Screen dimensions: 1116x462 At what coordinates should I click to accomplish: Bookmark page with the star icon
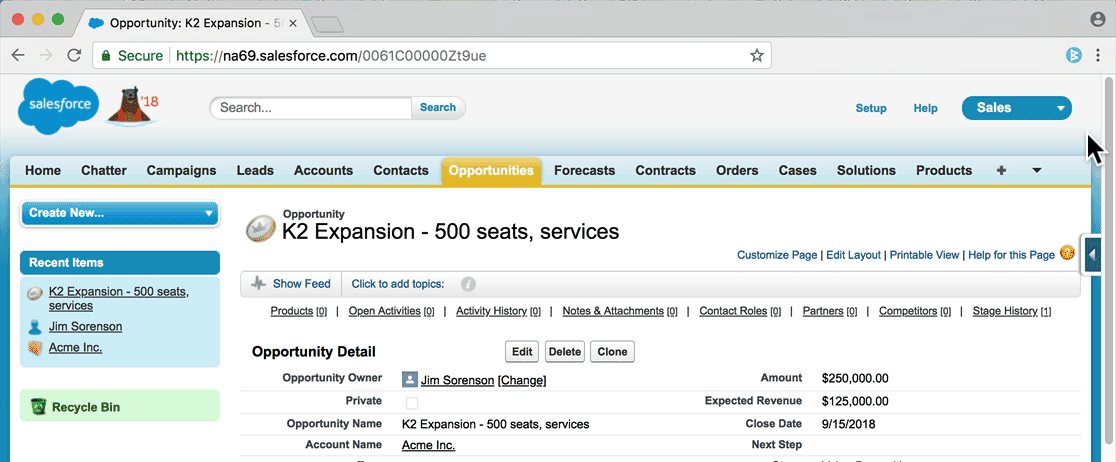pos(757,55)
